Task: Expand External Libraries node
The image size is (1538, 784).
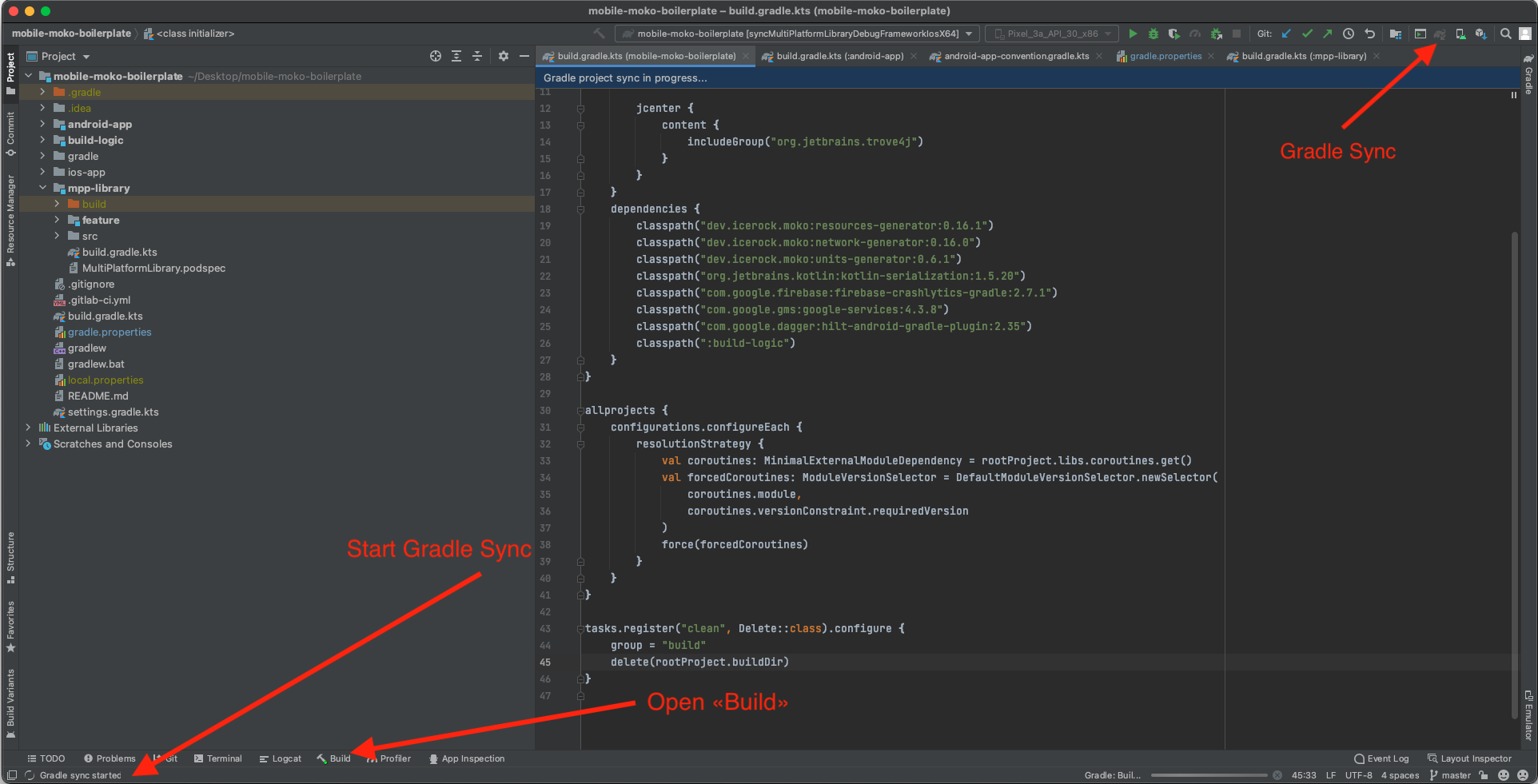Action: (28, 428)
